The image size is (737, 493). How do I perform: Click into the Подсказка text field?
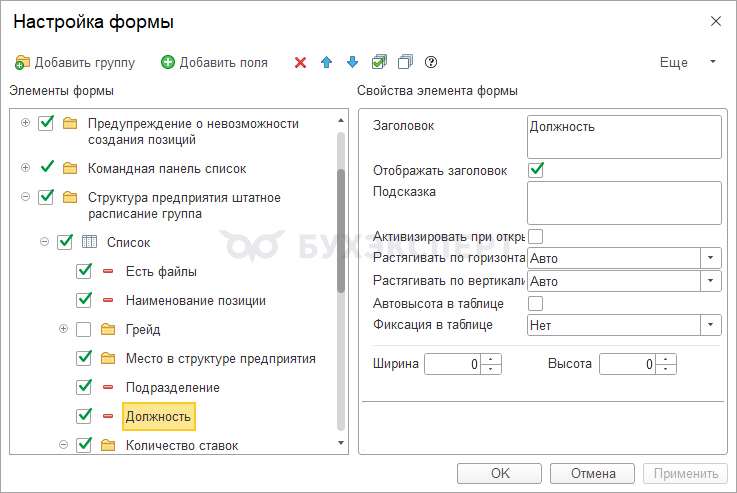624,203
